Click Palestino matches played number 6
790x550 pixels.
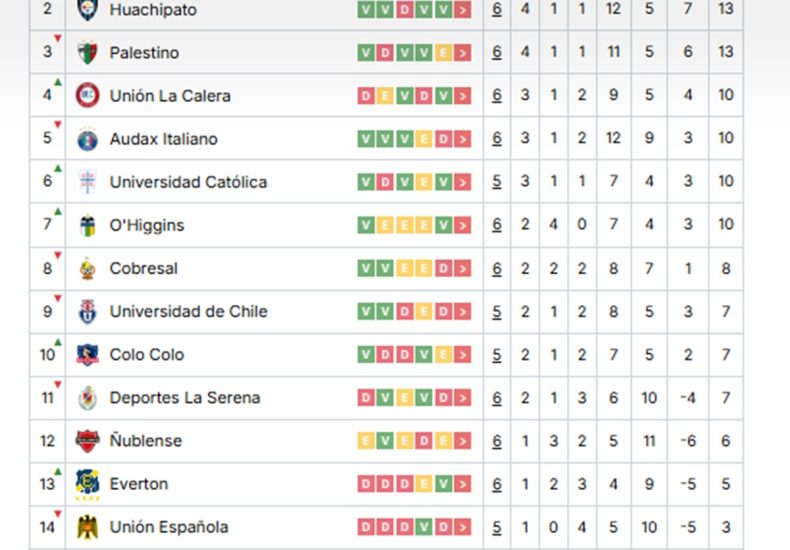(497, 52)
